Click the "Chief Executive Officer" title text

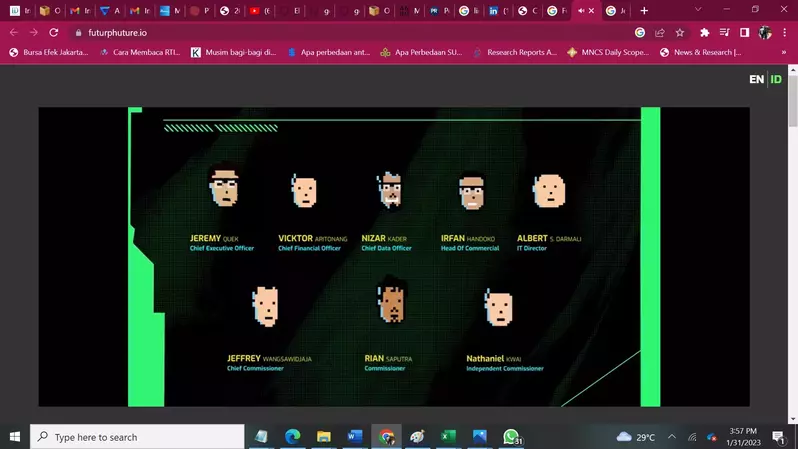coord(221,248)
